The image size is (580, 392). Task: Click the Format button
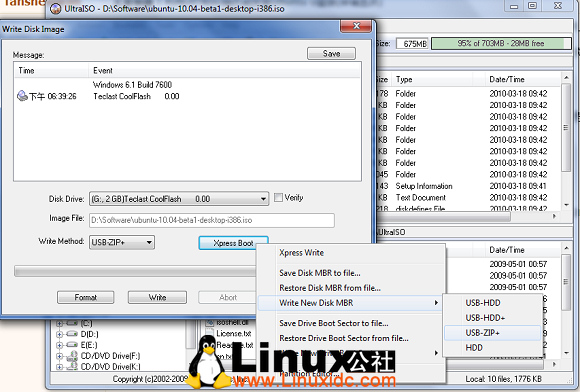(x=85, y=297)
